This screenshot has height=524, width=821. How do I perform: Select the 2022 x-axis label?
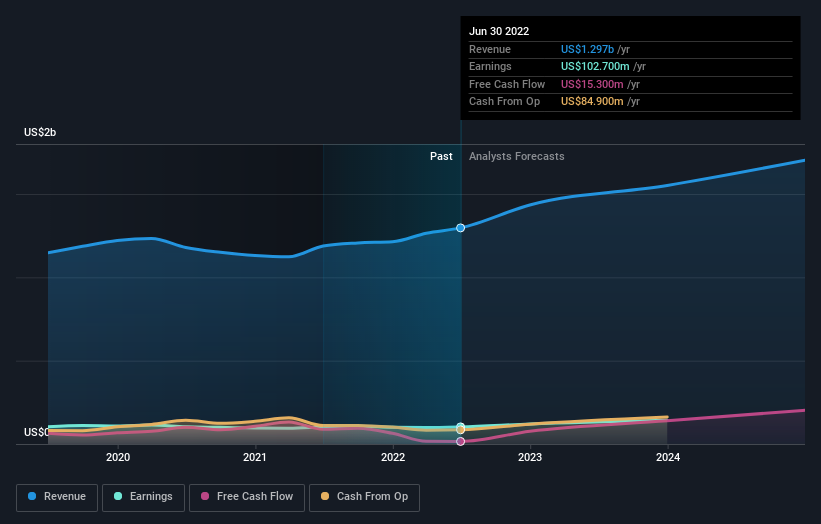393,457
